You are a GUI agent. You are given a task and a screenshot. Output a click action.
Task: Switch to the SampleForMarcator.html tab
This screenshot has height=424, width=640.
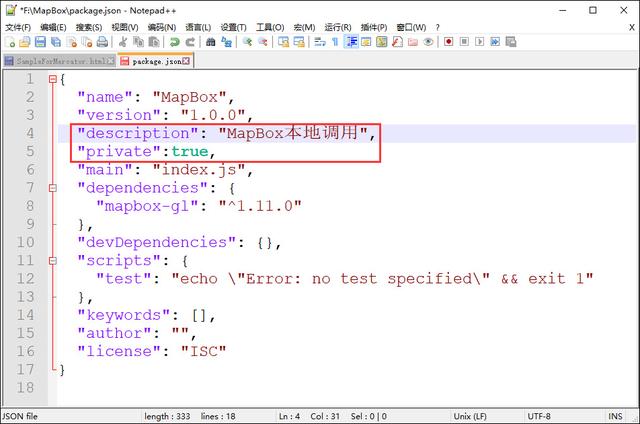pyautogui.click(x=60, y=61)
